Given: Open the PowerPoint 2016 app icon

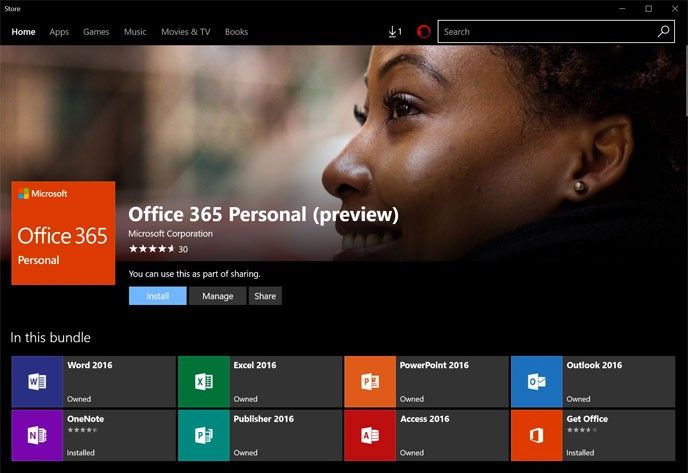Looking at the screenshot, I should pos(370,381).
